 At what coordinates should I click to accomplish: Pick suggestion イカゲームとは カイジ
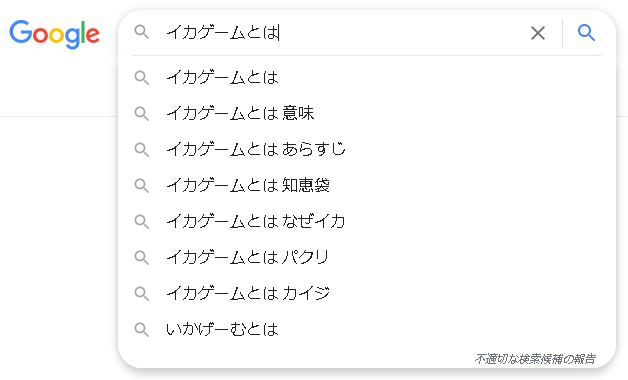pos(367,294)
